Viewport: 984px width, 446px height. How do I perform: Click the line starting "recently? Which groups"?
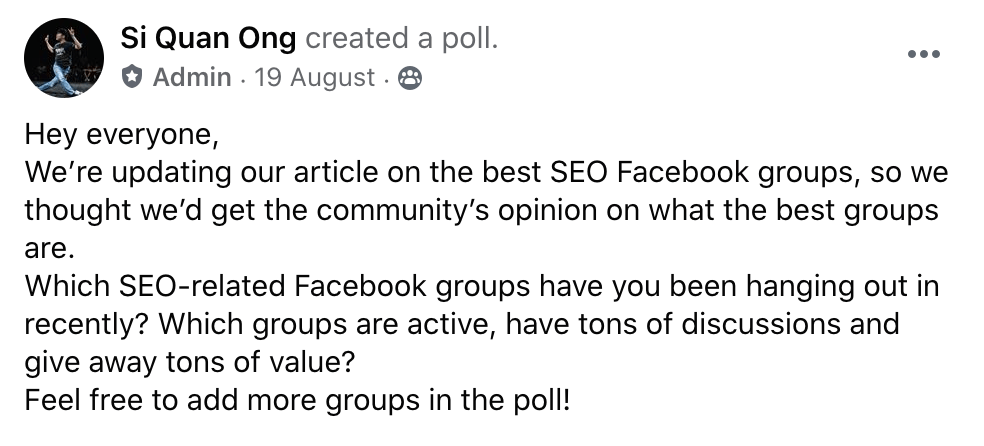[461, 325]
